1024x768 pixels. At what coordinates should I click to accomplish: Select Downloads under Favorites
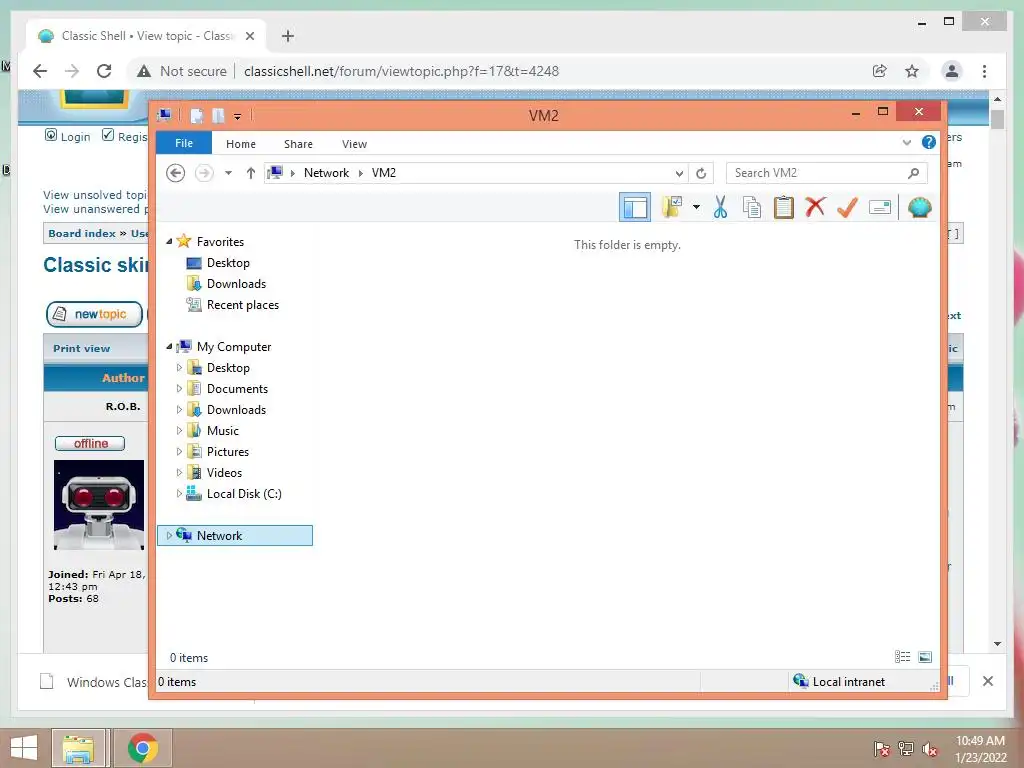point(236,283)
